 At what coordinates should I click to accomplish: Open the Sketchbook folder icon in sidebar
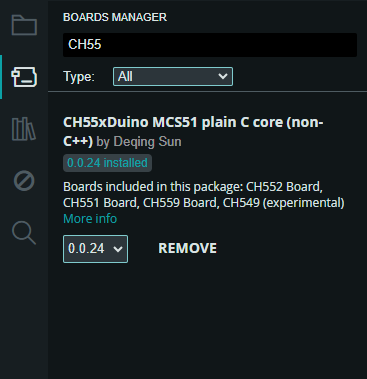(24, 25)
